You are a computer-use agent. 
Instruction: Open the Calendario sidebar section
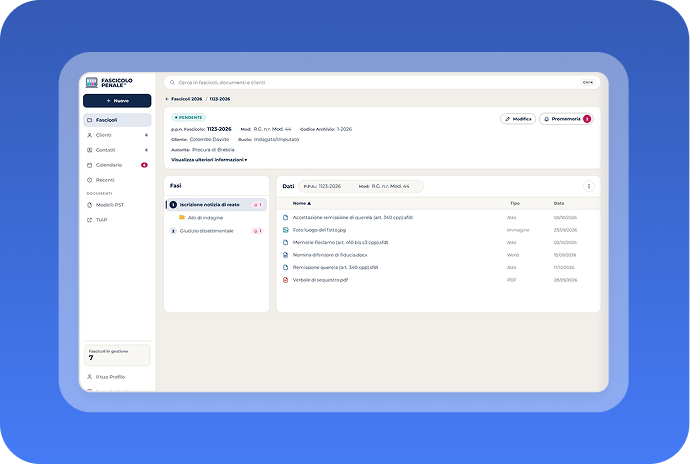click(117, 165)
